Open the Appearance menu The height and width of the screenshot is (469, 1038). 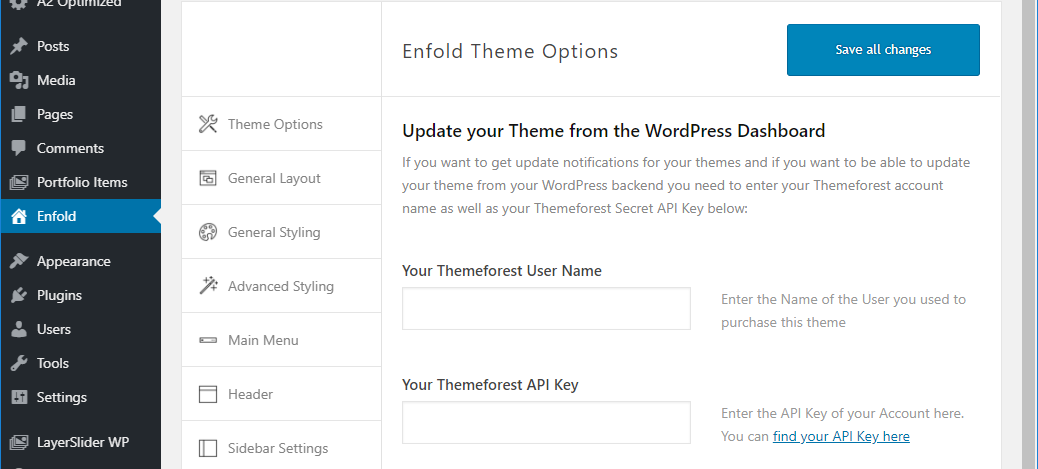[x=73, y=261]
